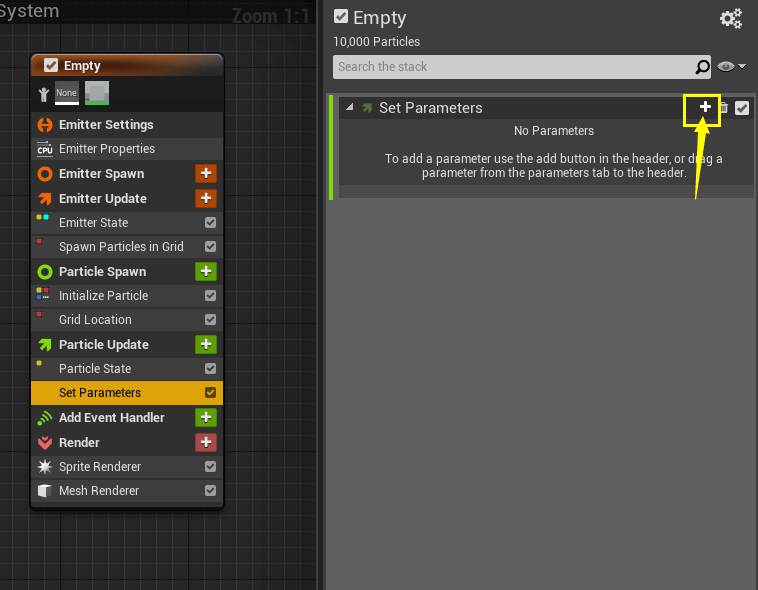Add a module to Particle Spawn
The image size is (758, 590).
click(x=205, y=271)
